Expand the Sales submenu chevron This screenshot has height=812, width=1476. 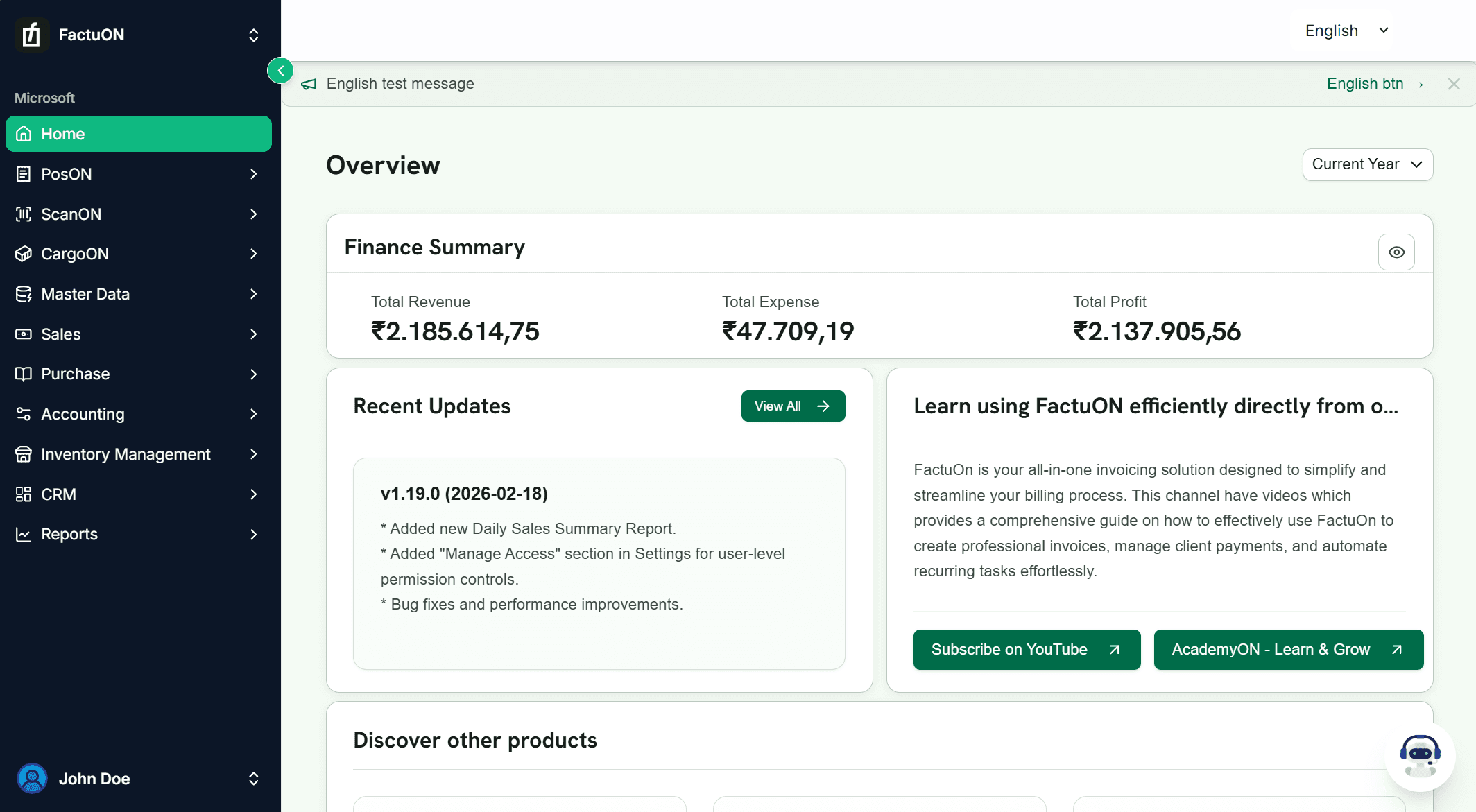tap(254, 334)
